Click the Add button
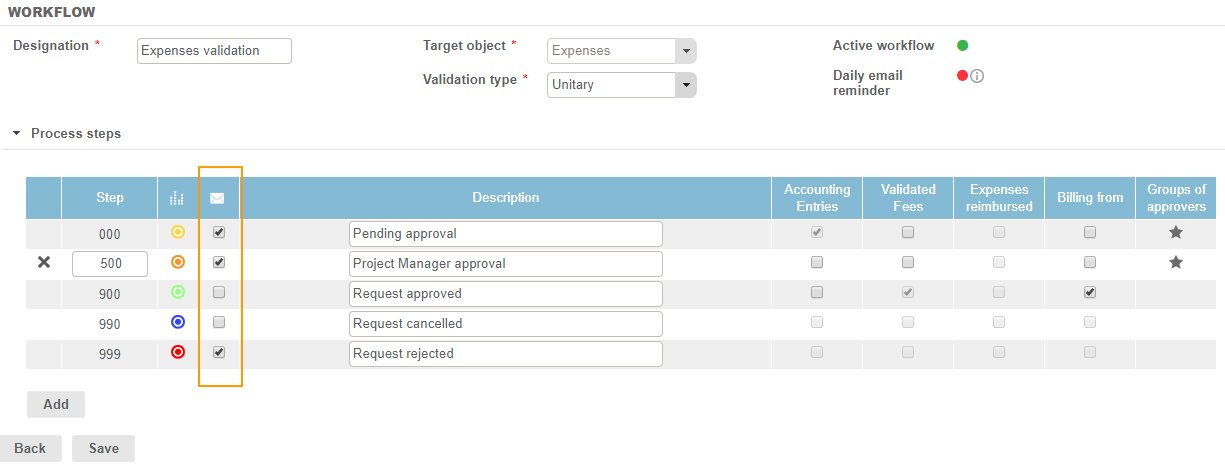 tap(56, 404)
